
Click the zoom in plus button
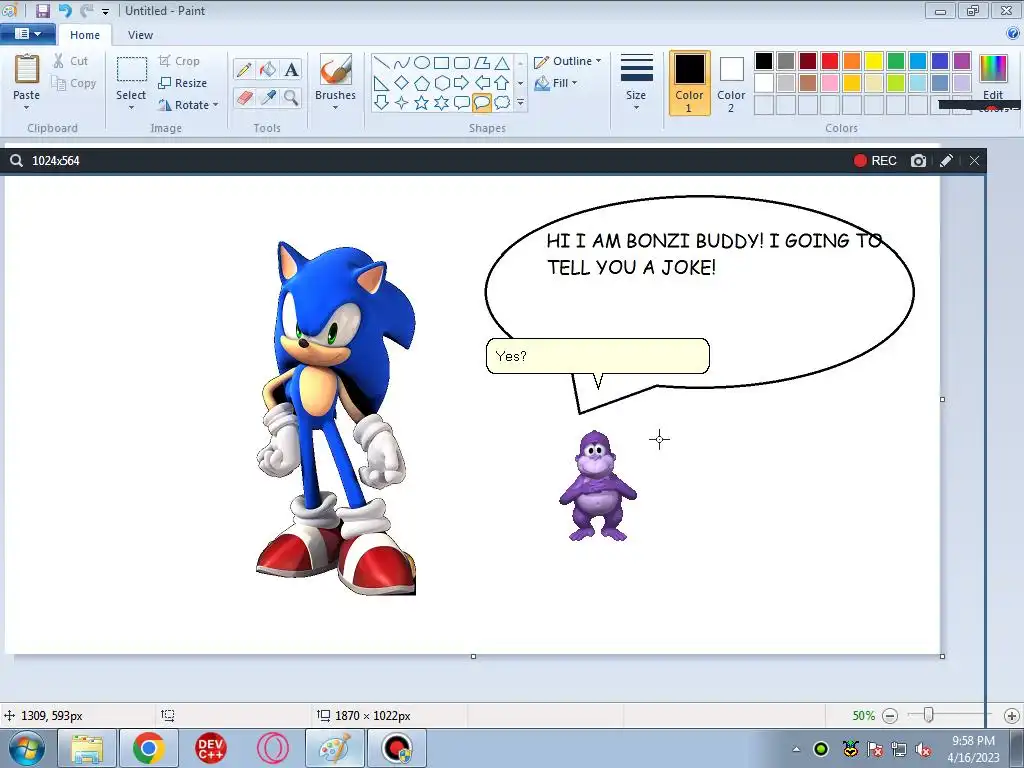tap(1012, 716)
